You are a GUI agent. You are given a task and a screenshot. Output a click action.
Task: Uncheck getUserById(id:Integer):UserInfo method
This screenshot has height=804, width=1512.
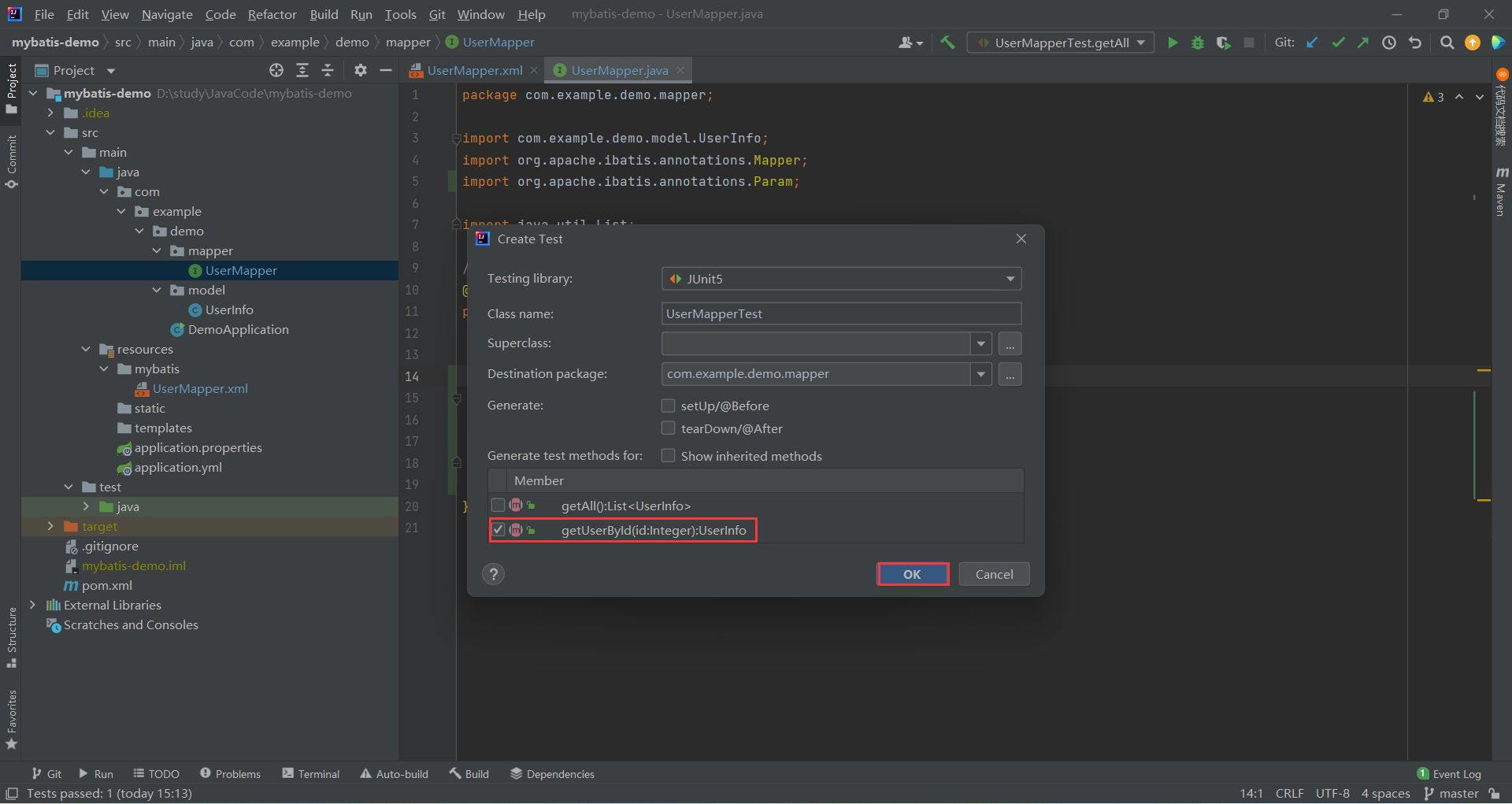498,530
